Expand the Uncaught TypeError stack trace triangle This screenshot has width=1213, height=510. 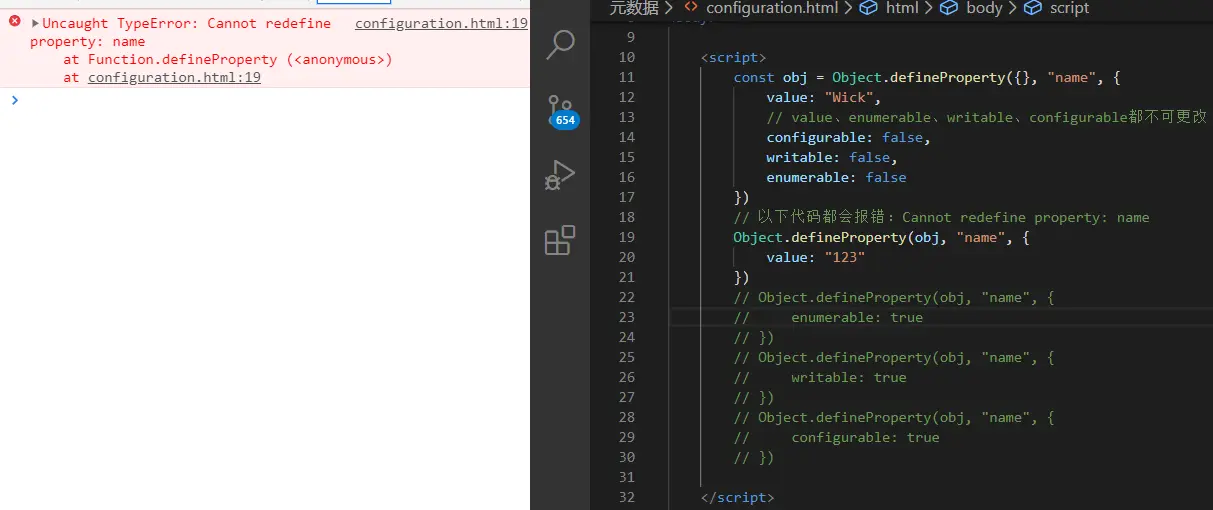36,23
